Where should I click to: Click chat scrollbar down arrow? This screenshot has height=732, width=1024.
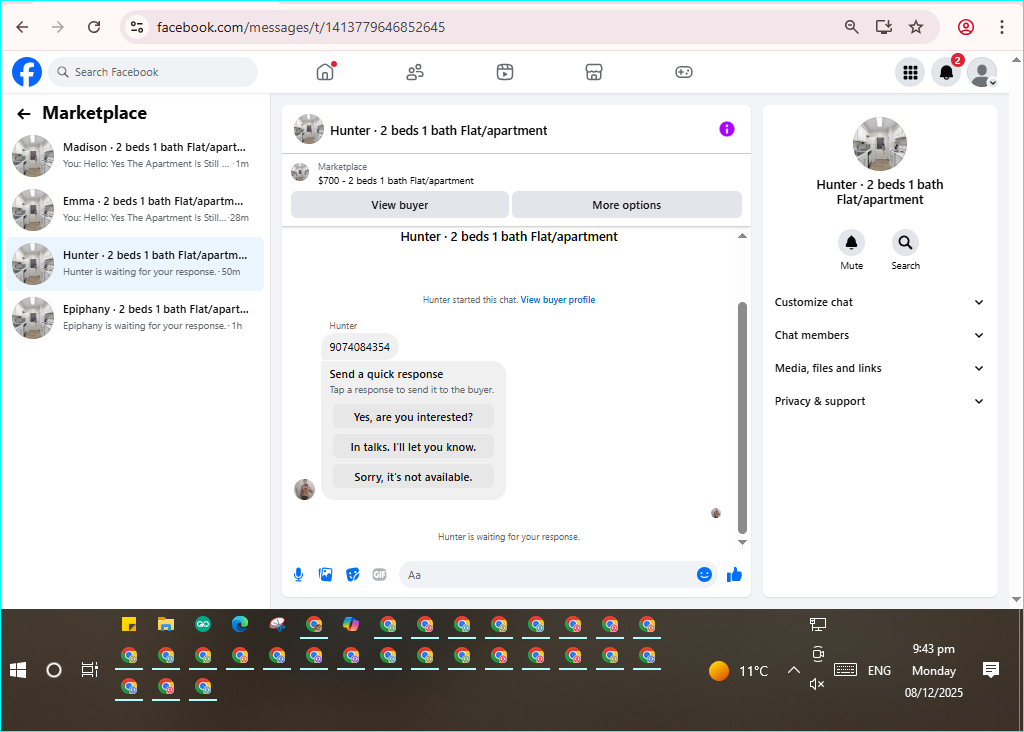(x=742, y=542)
